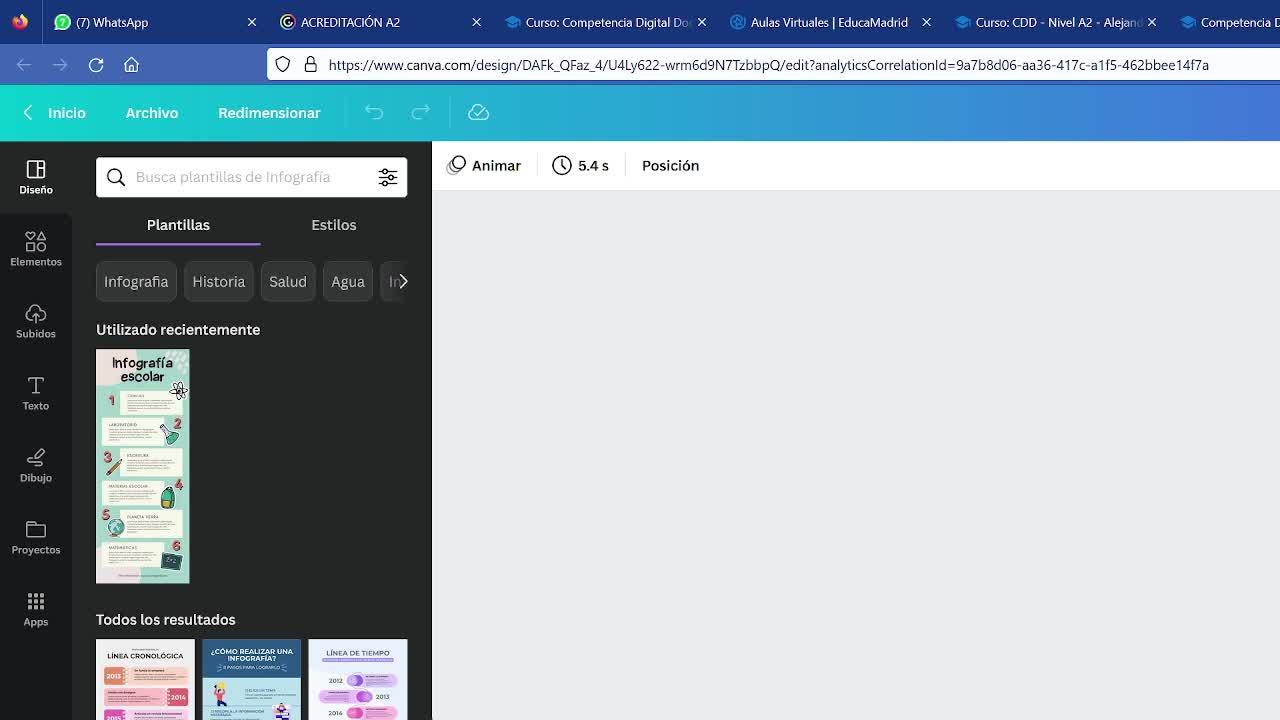Click the magnifier search icon
The height and width of the screenshot is (720, 1280).
click(x=116, y=177)
